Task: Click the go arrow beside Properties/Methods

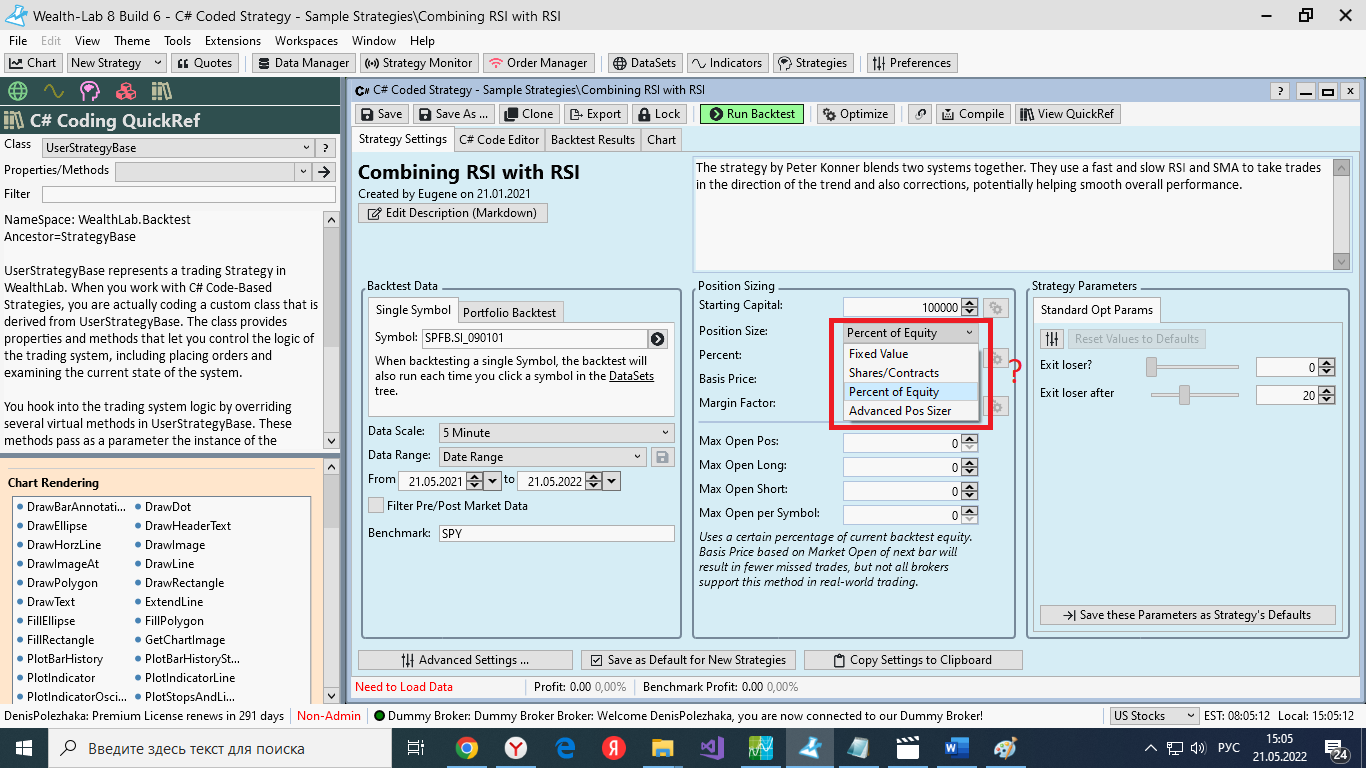Action: (x=324, y=172)
